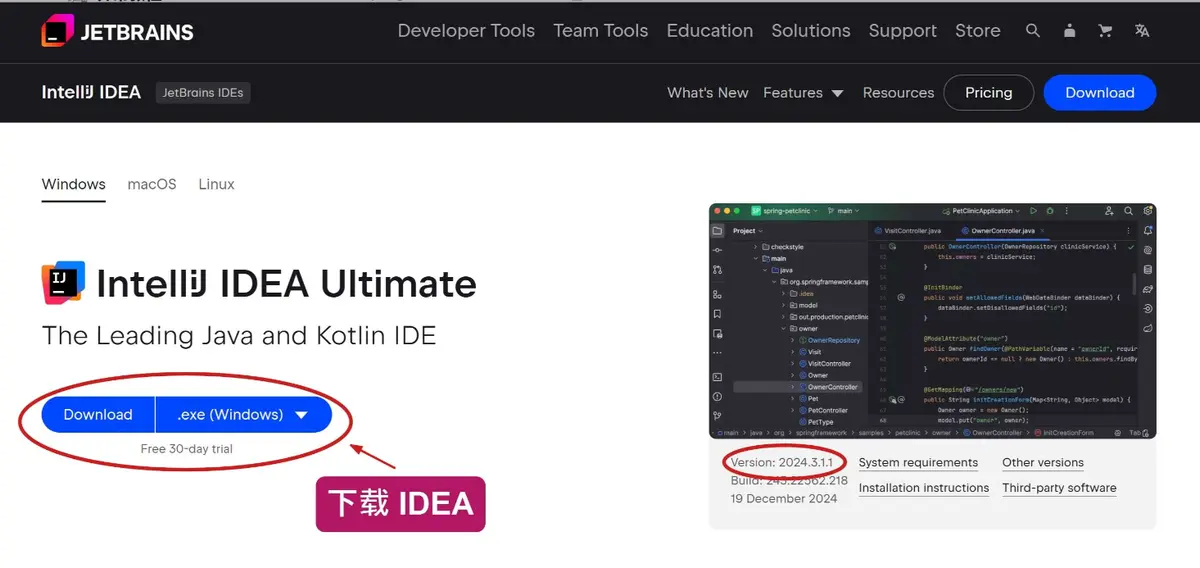Collapse the owner package chevron

783,329
